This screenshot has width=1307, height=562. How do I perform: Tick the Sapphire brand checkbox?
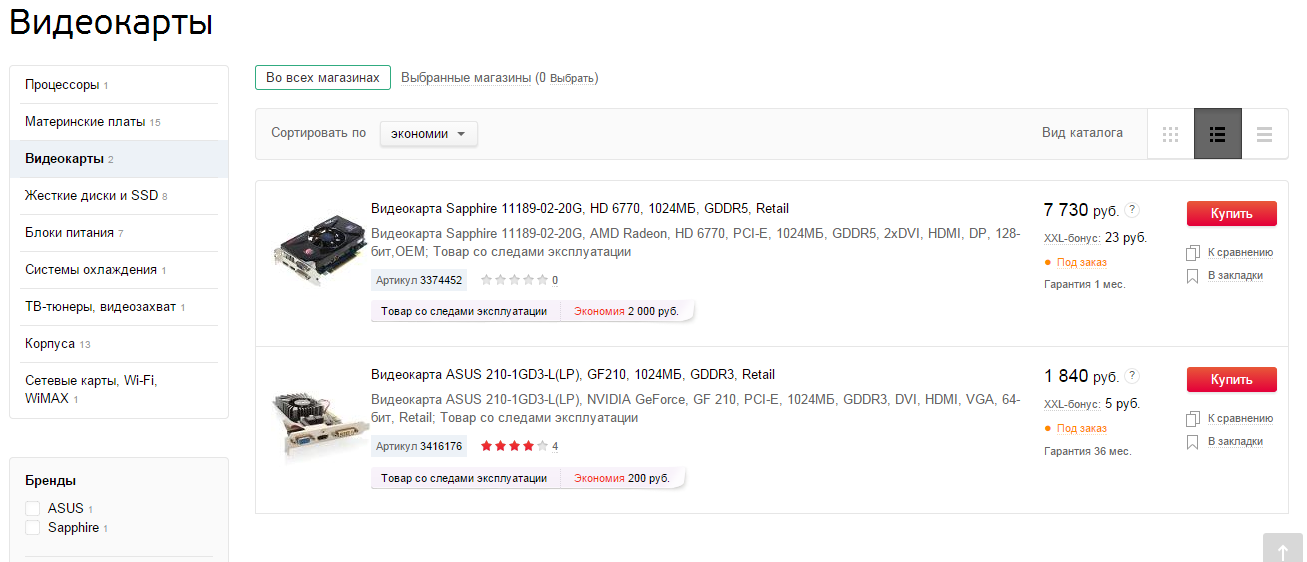(x=33, y=527)
